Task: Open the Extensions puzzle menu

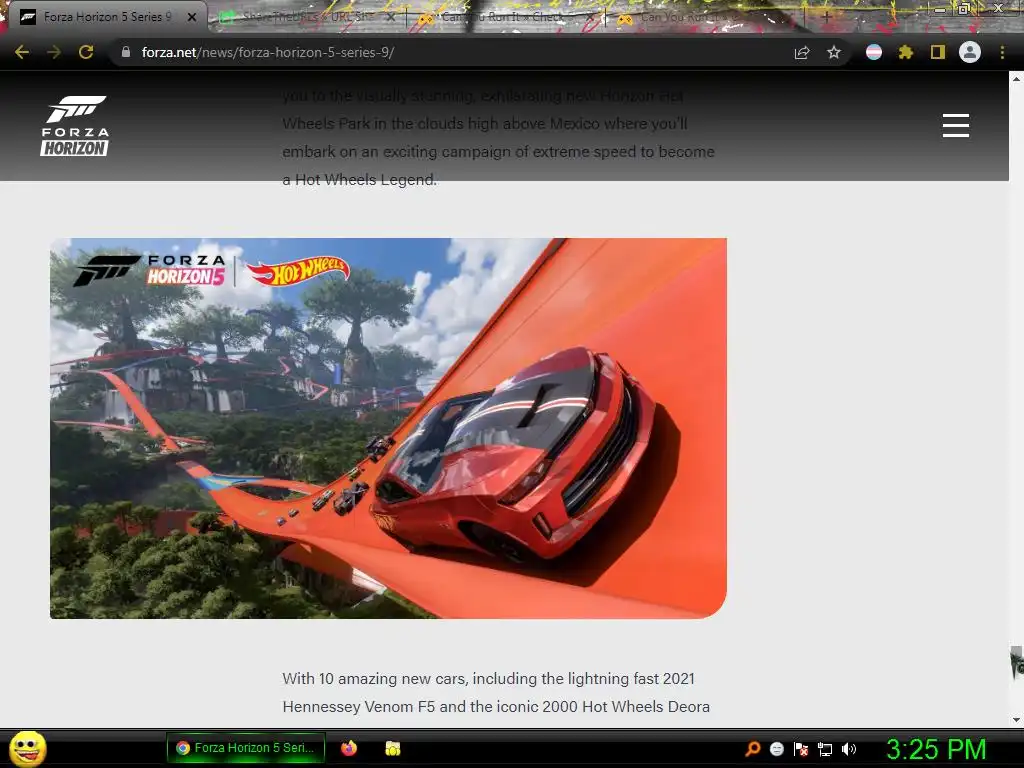Action: [x=906, y=52]
